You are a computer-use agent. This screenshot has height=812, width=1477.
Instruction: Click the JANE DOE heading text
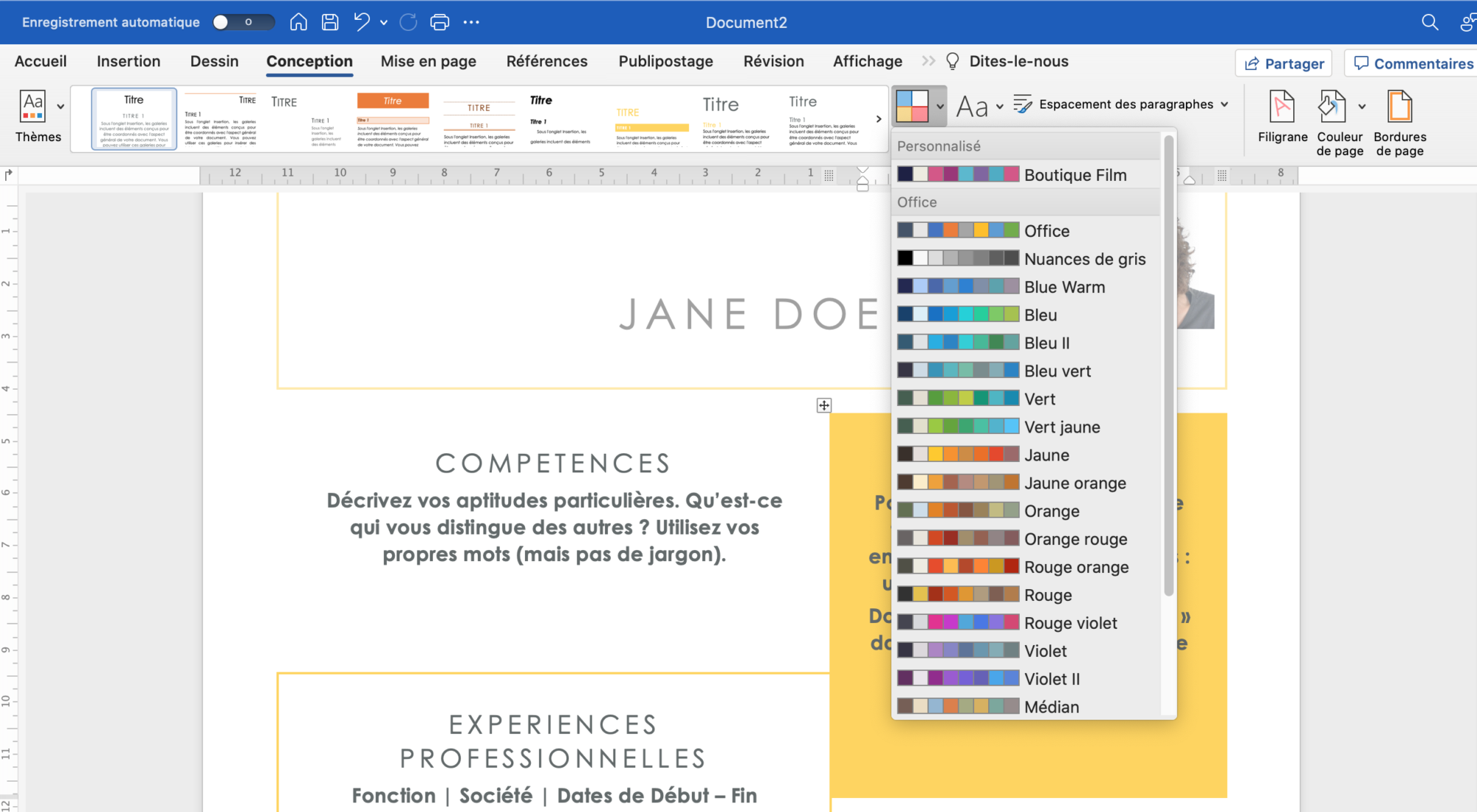click(x=751, y=314)
